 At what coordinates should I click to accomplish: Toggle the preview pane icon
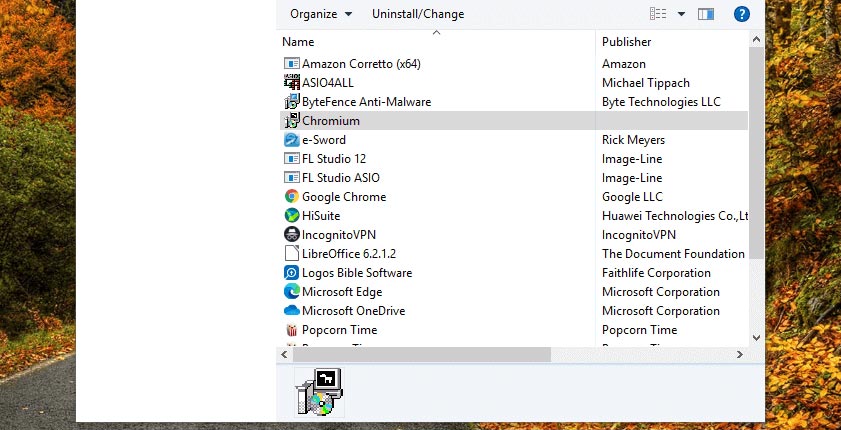pyautogui.click(x=705, y=14)
